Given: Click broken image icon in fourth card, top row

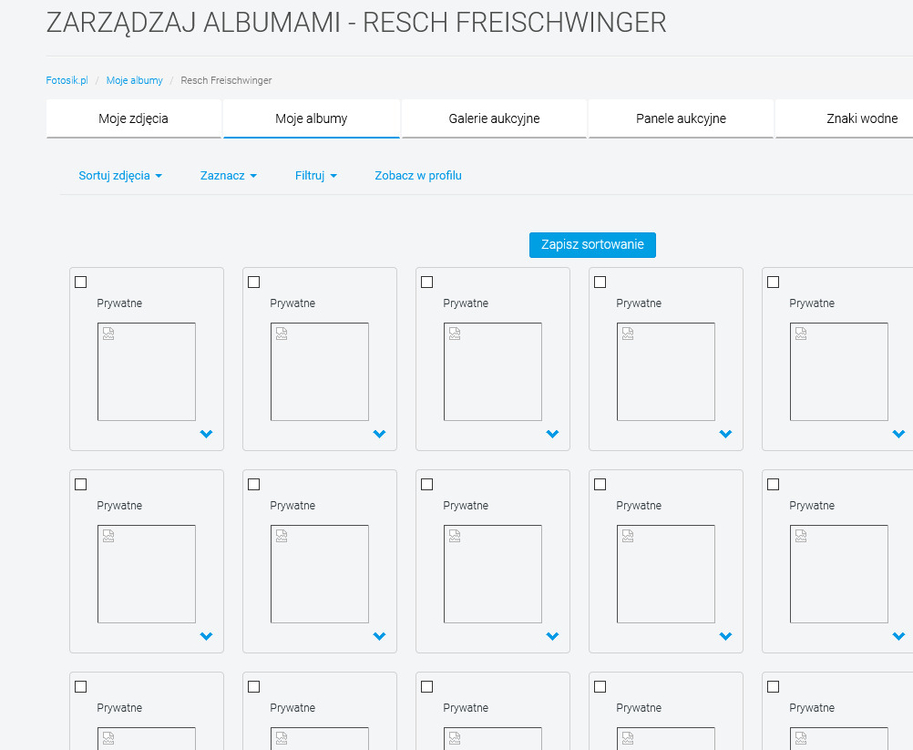Looking at the screenshot, I should click(627, 335).
